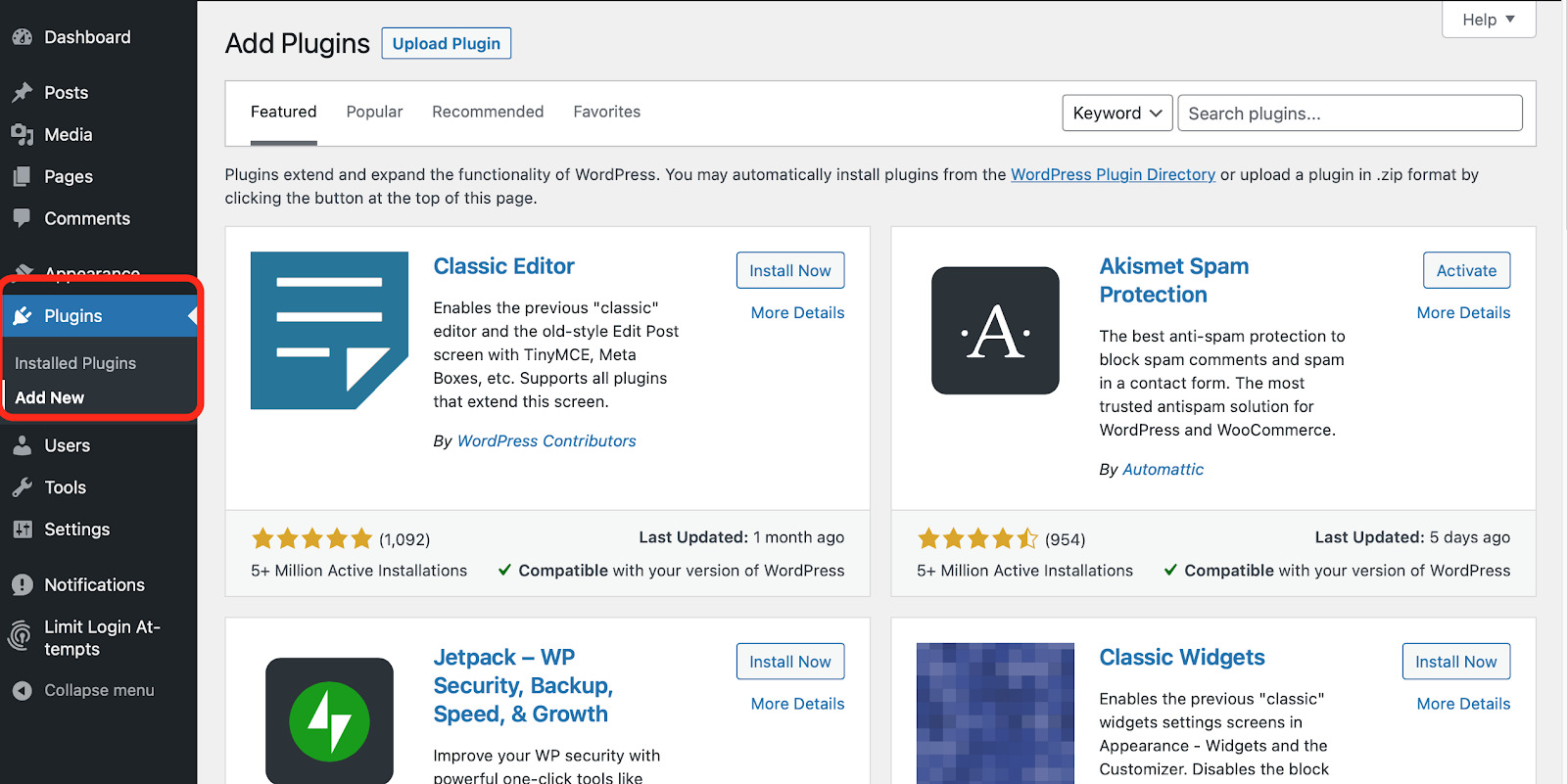1567x784 pixels.
Task: Open Installed Plugins submenu item
Action: click(75, 363)
